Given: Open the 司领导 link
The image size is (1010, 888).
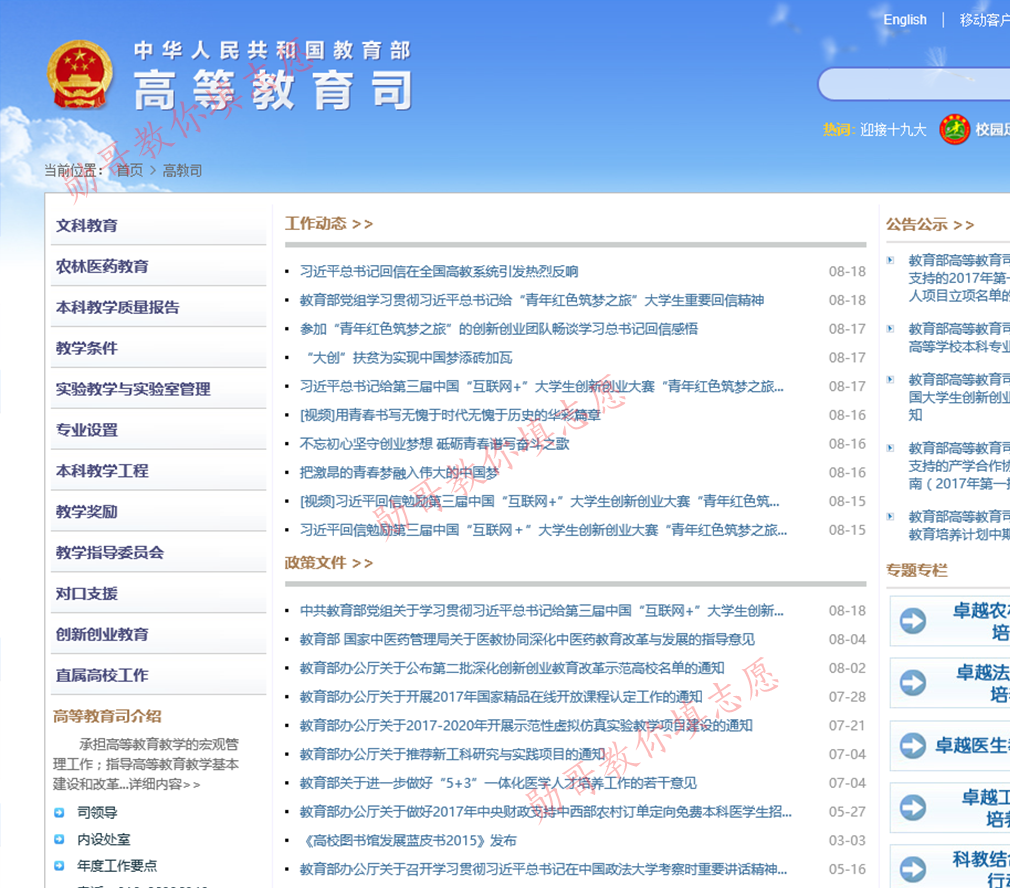Looking at the screenshot, I should pyautogui.click(x=97, y=813).
